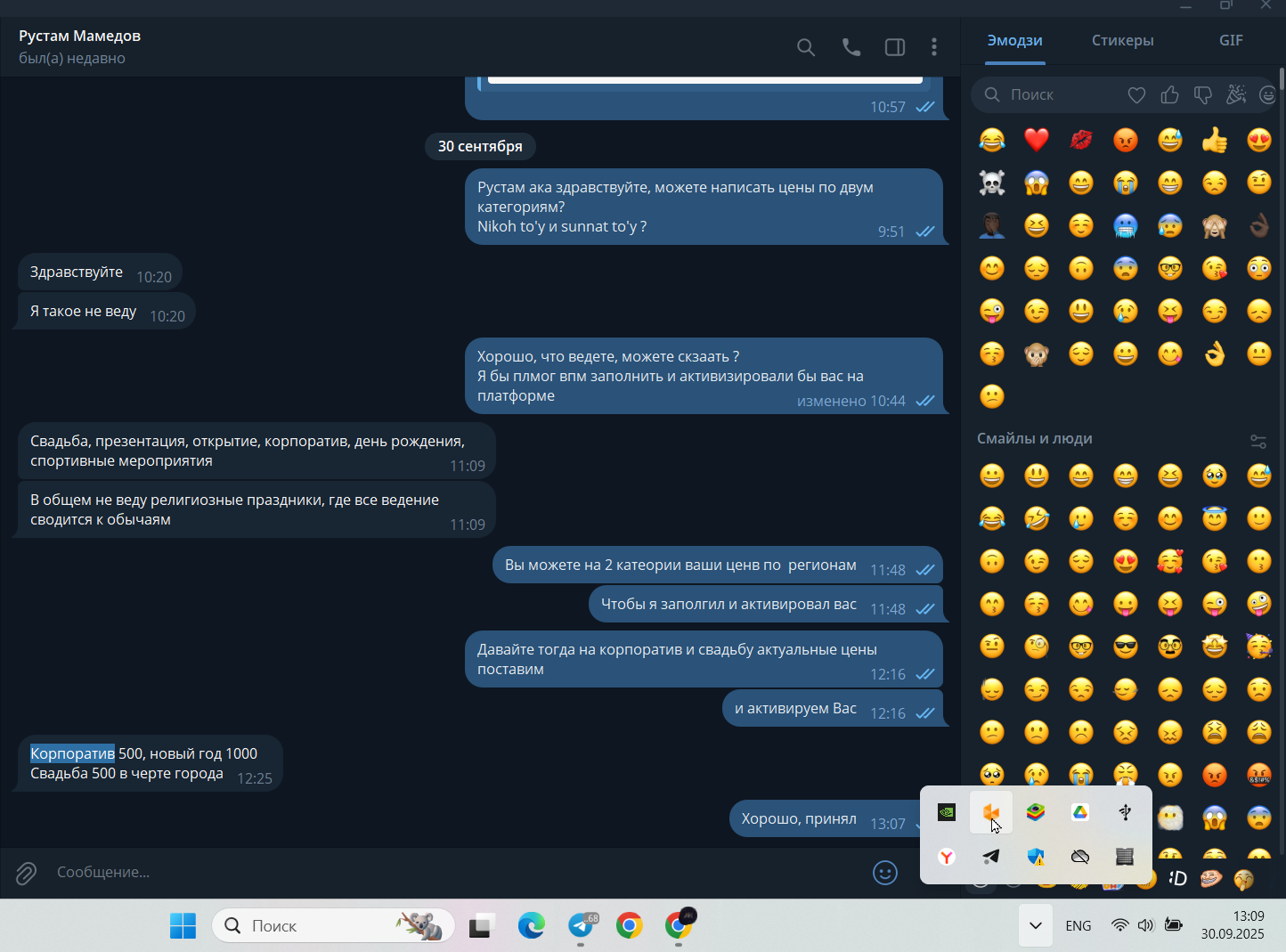Select the trollface emoji pack

[x=1210, y=879]
